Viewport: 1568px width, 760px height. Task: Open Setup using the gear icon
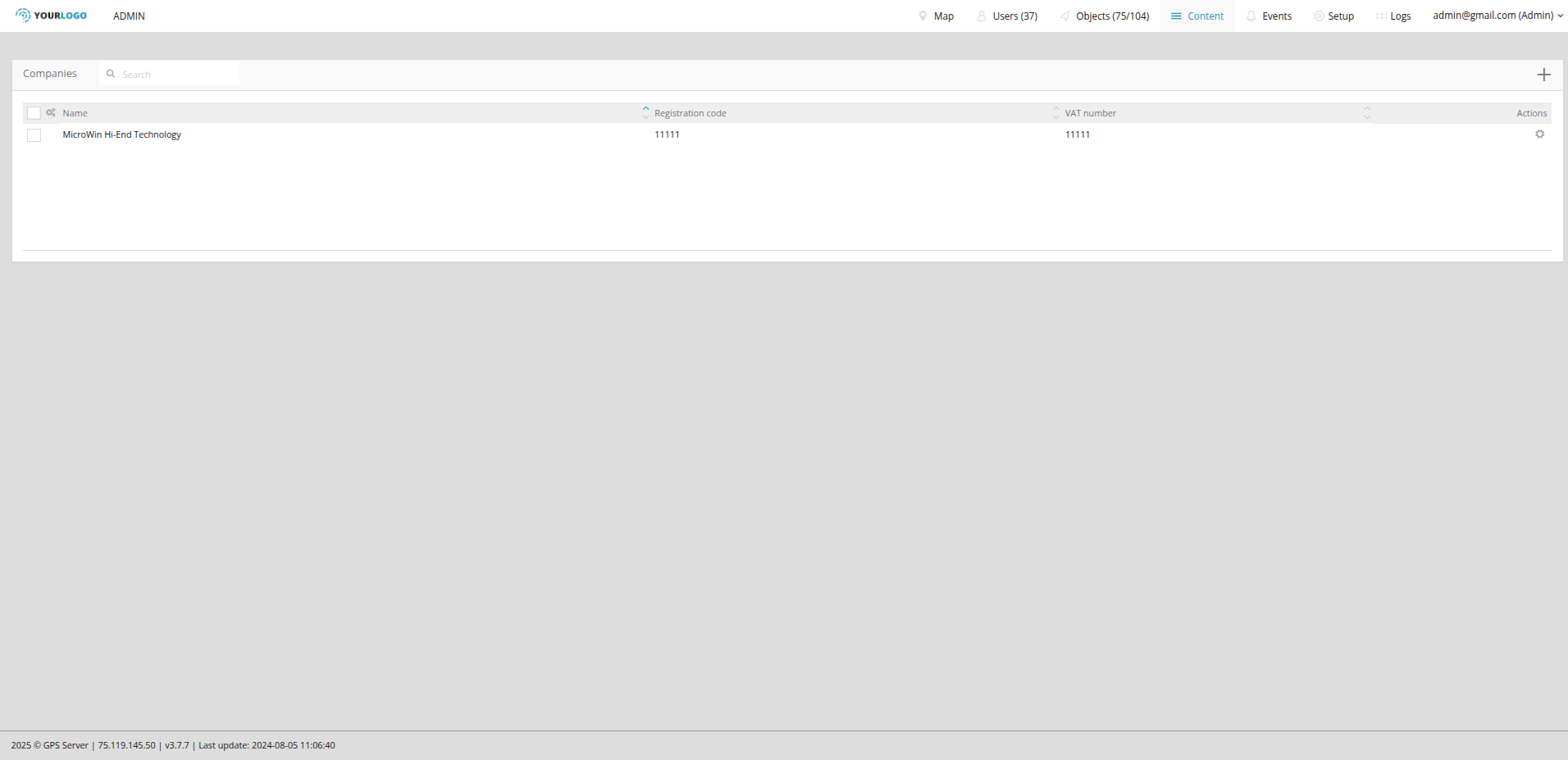[x=1319, y=16]
